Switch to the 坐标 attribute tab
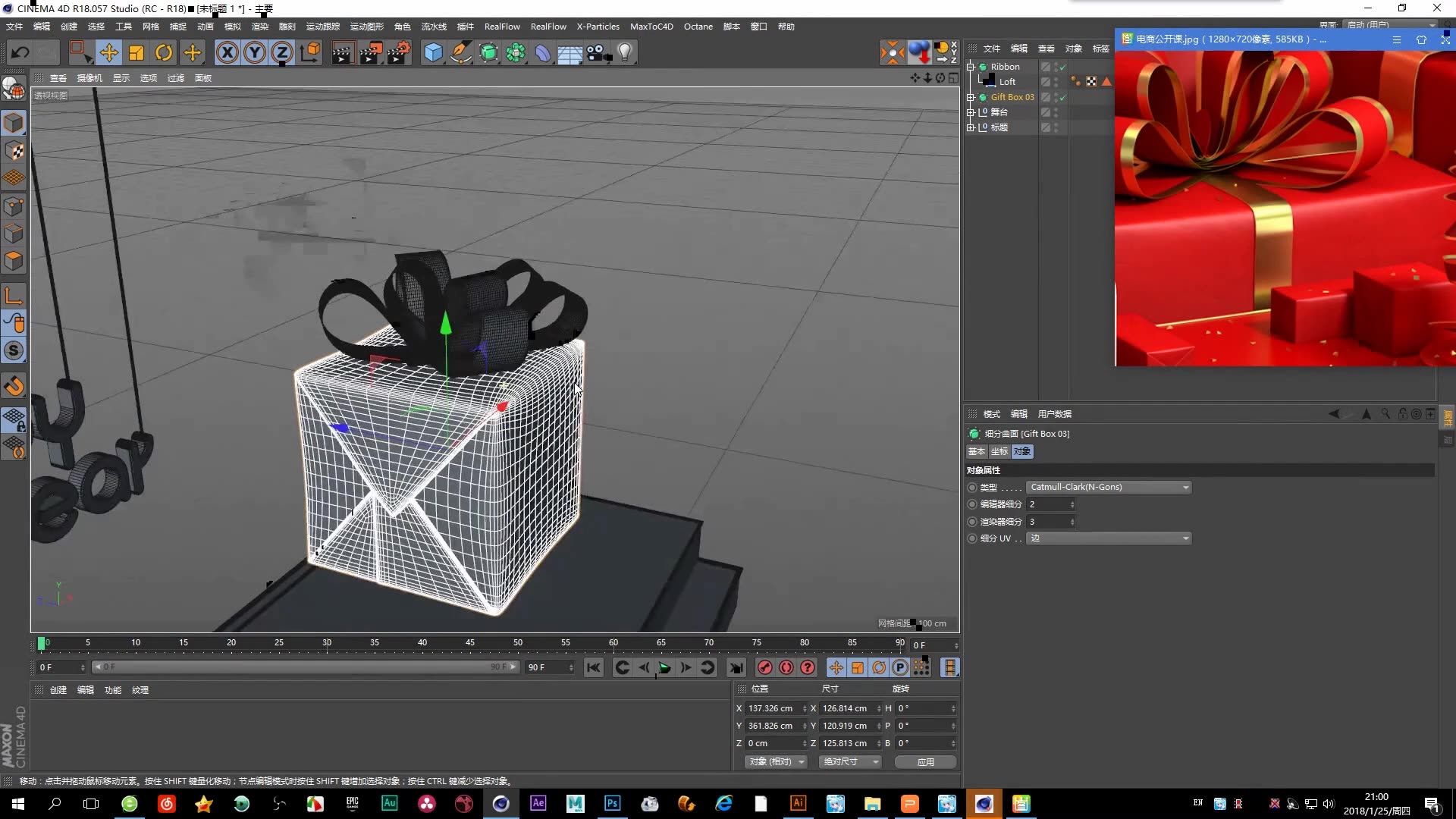1456x819 pixels. point(999,452)
